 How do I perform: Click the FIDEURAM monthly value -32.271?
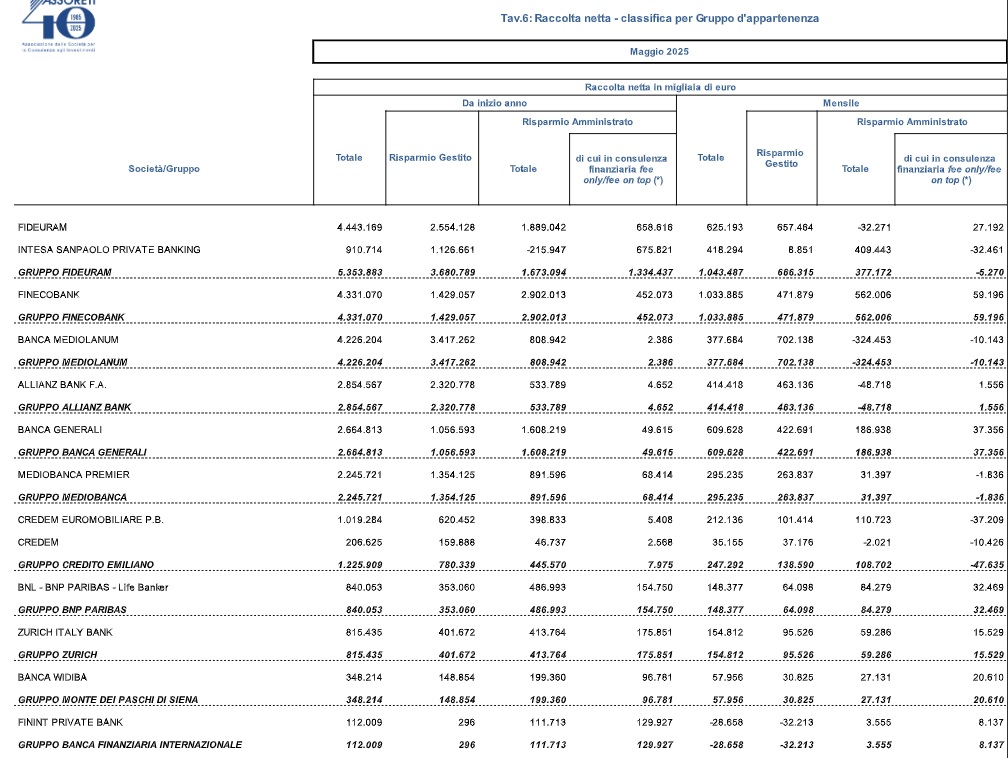click(x=874, y=228)
